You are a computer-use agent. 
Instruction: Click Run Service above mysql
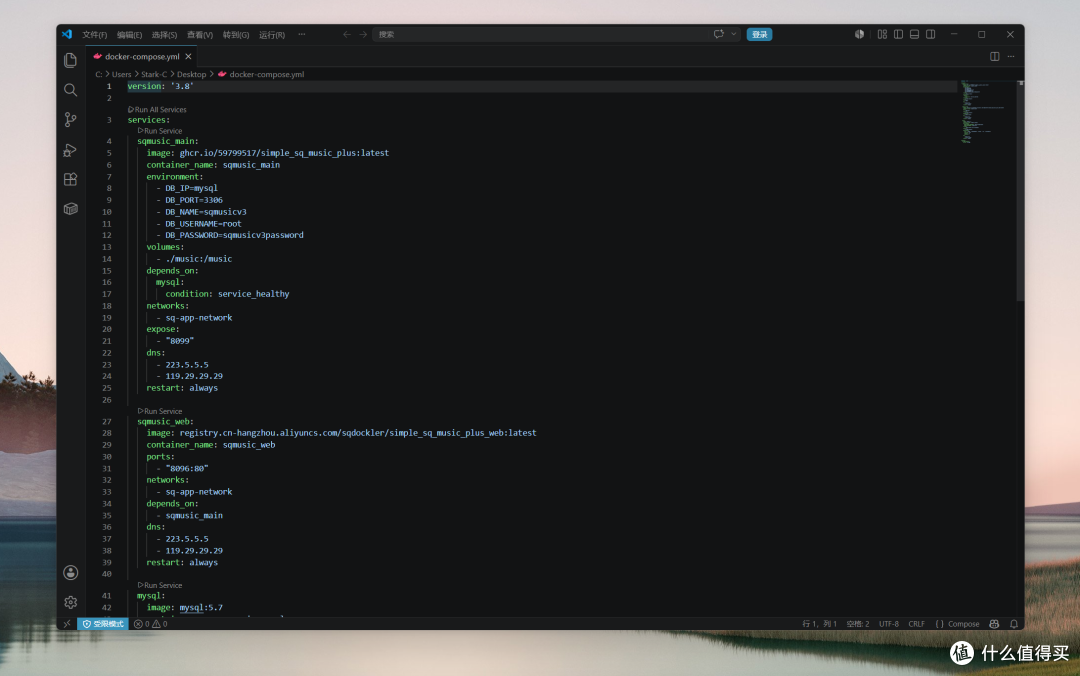(x=160, y=586)
